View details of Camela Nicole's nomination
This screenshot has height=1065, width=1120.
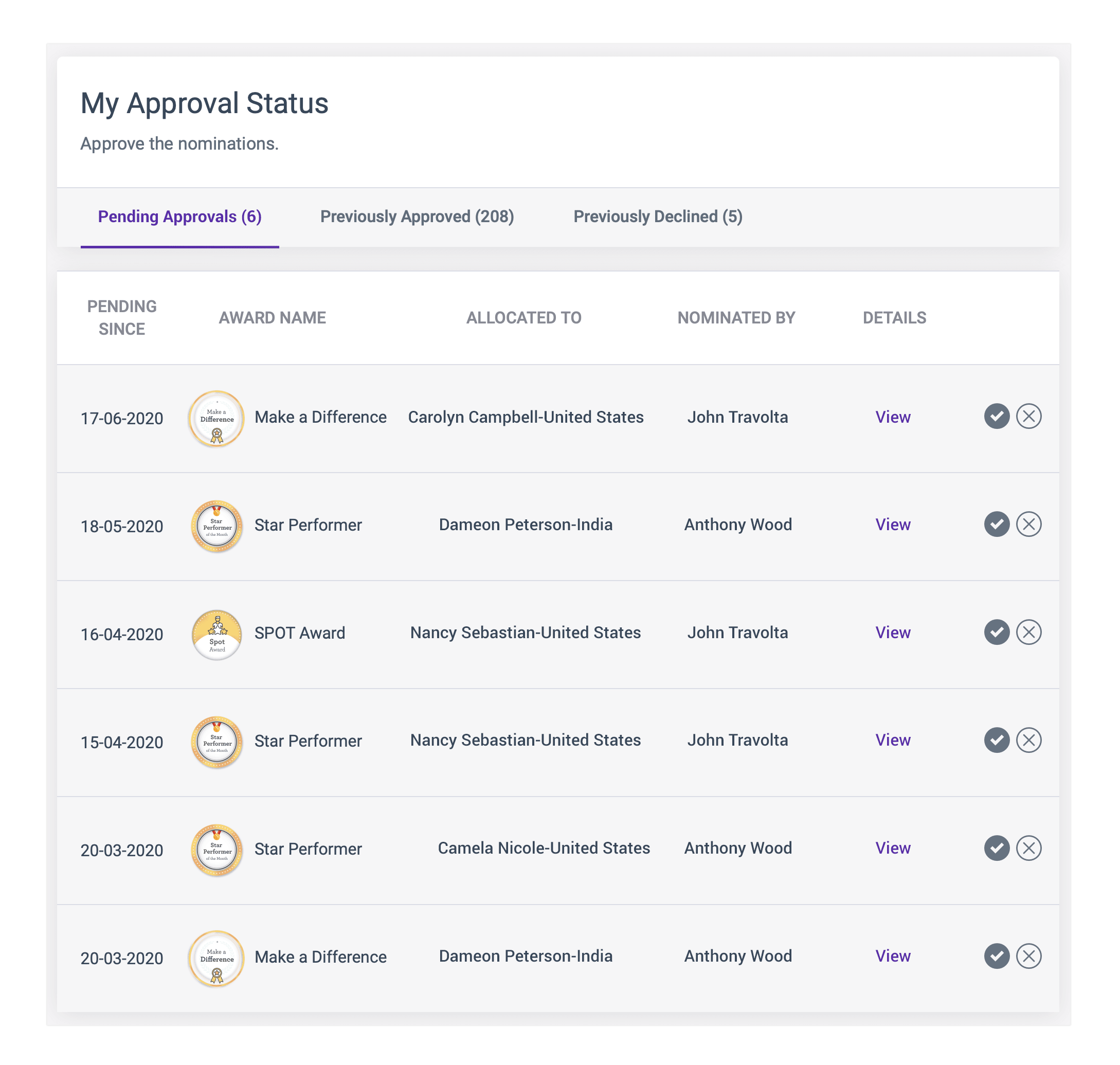pyautogui.click(x=892, y=848)
